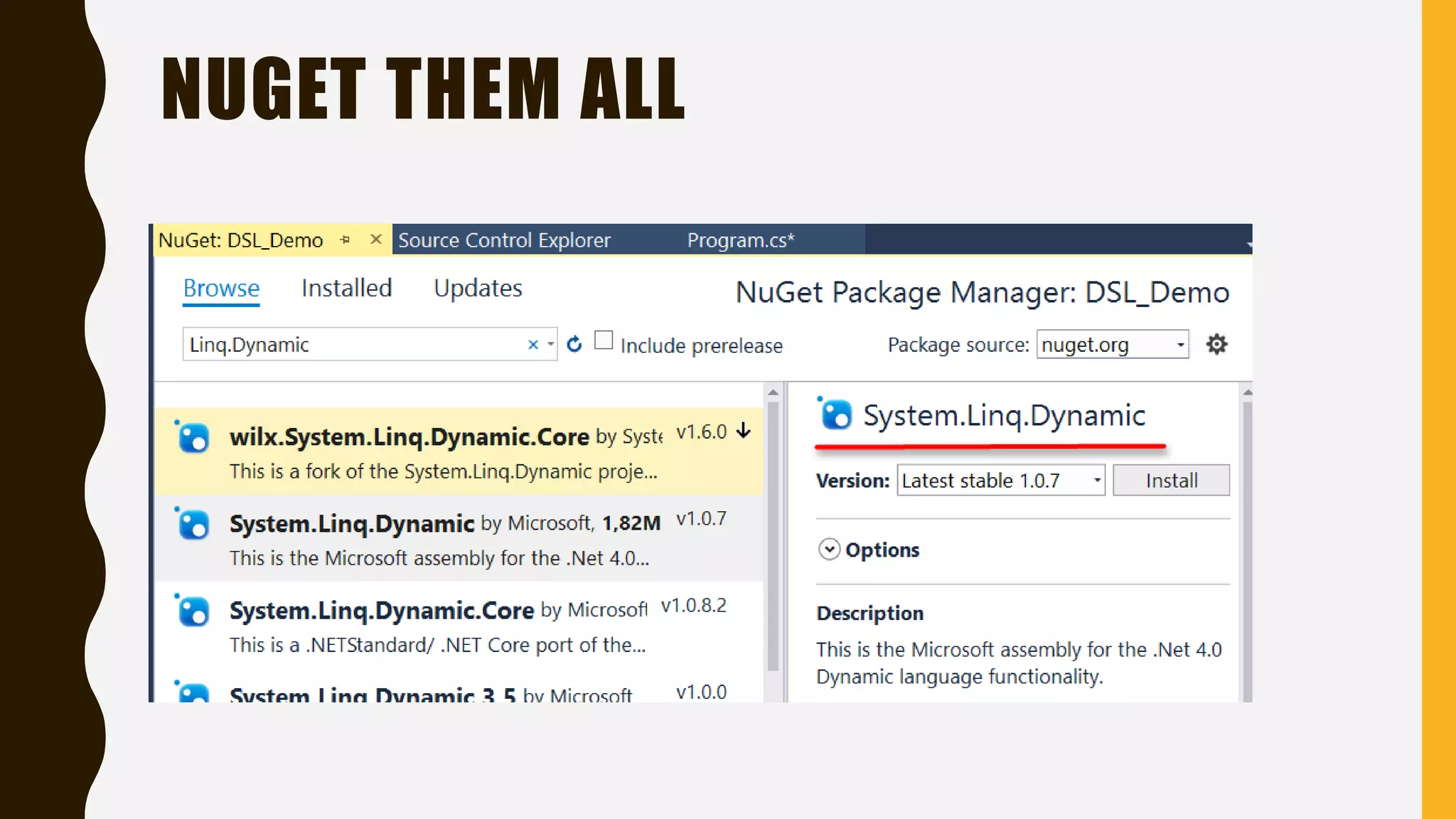Click the System.Linq.Dynamic.Core package icon

click(x=193, y=612)
